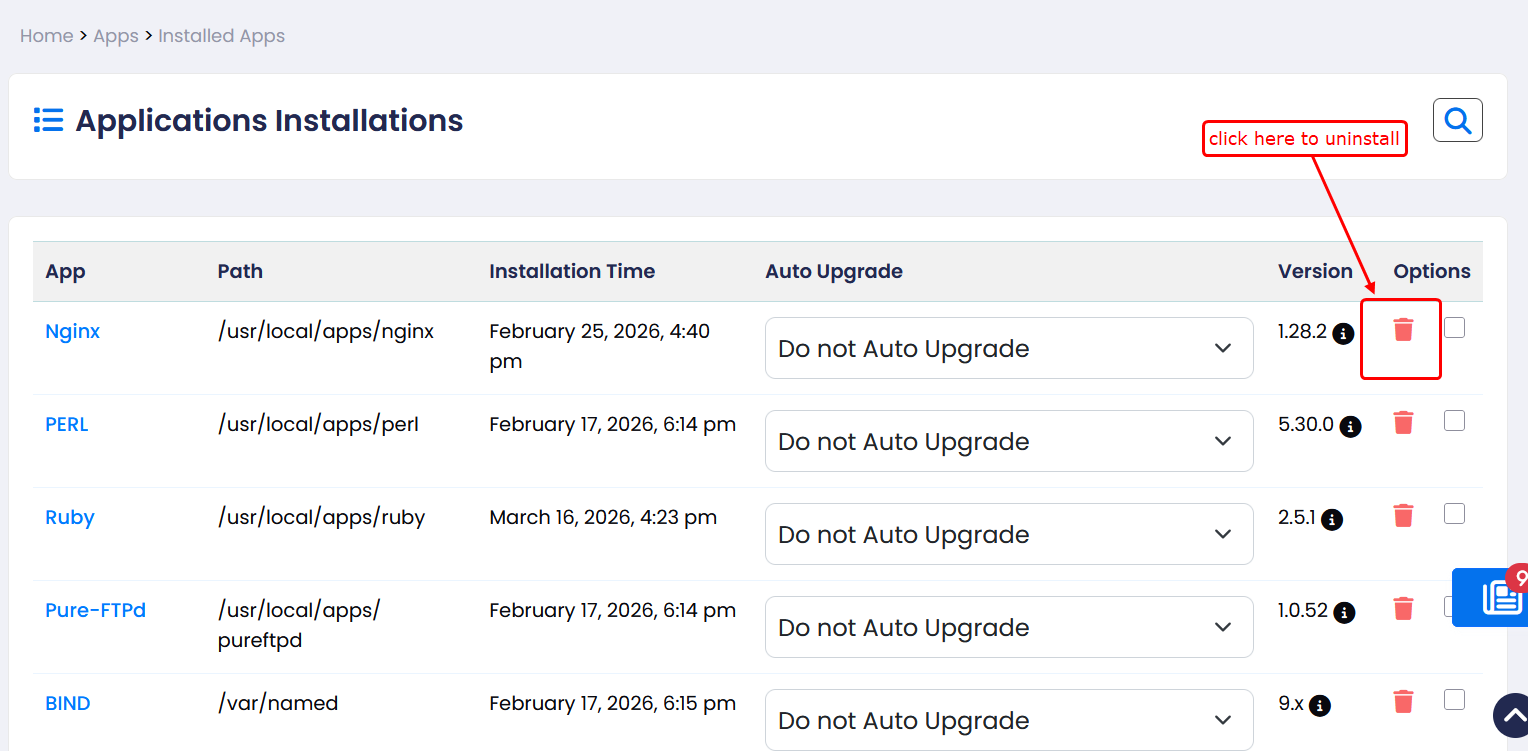Check the Ruby row checkbox
1528x751 pixels.
[1454, 514]
